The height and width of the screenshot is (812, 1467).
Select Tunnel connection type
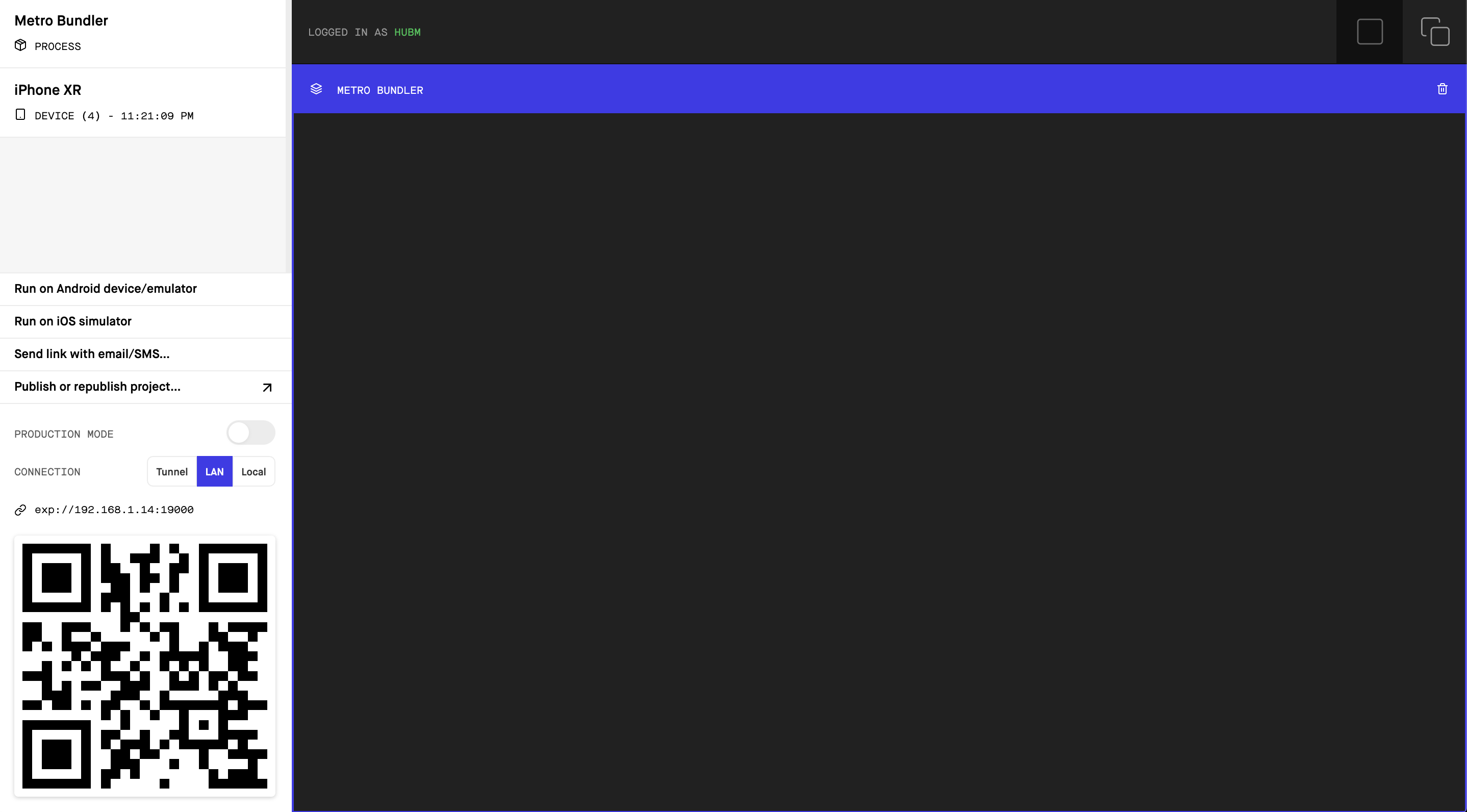click(171, 471)
